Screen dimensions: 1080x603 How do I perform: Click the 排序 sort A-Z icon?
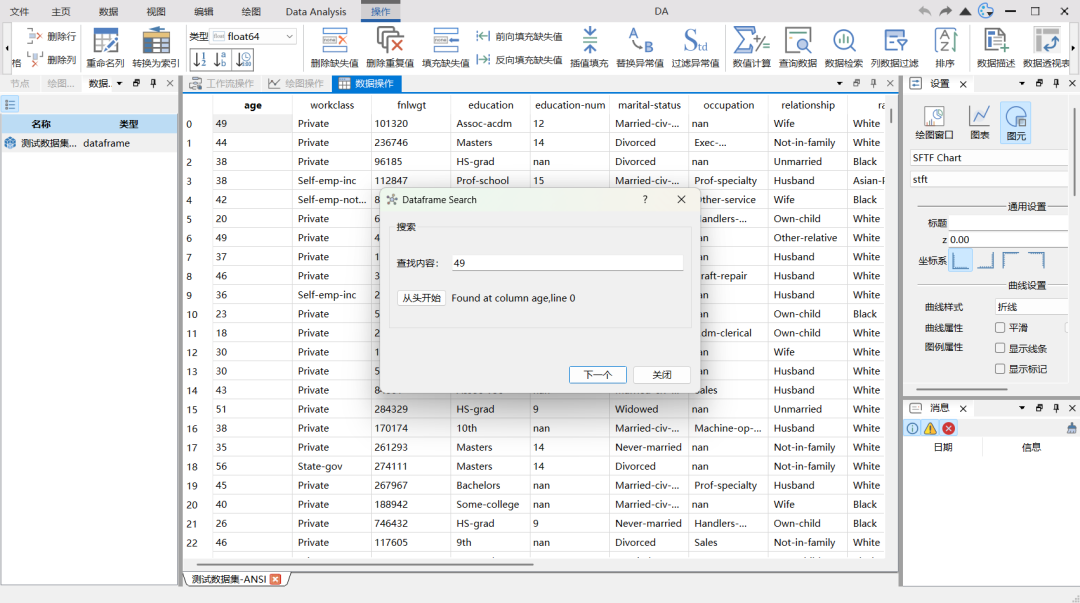point(945,41)
